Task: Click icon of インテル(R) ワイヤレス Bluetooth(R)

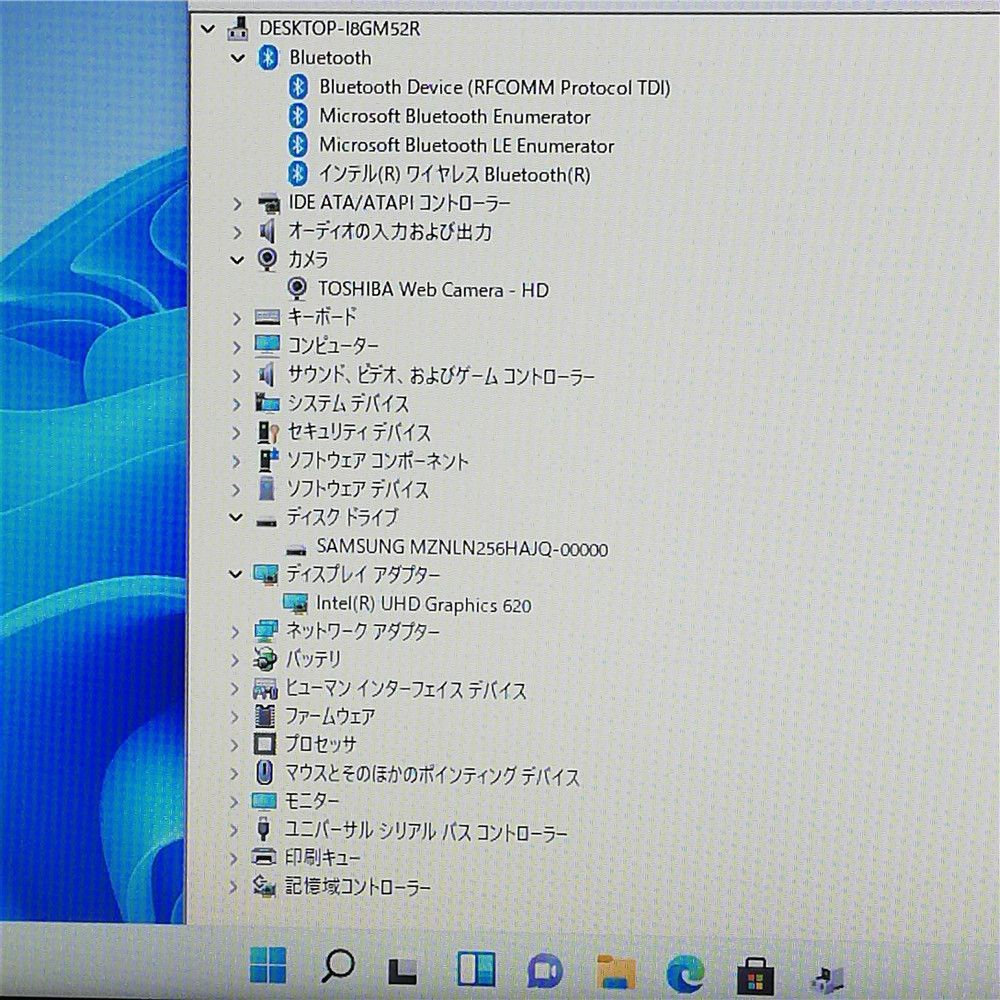Action: [298, 173]
